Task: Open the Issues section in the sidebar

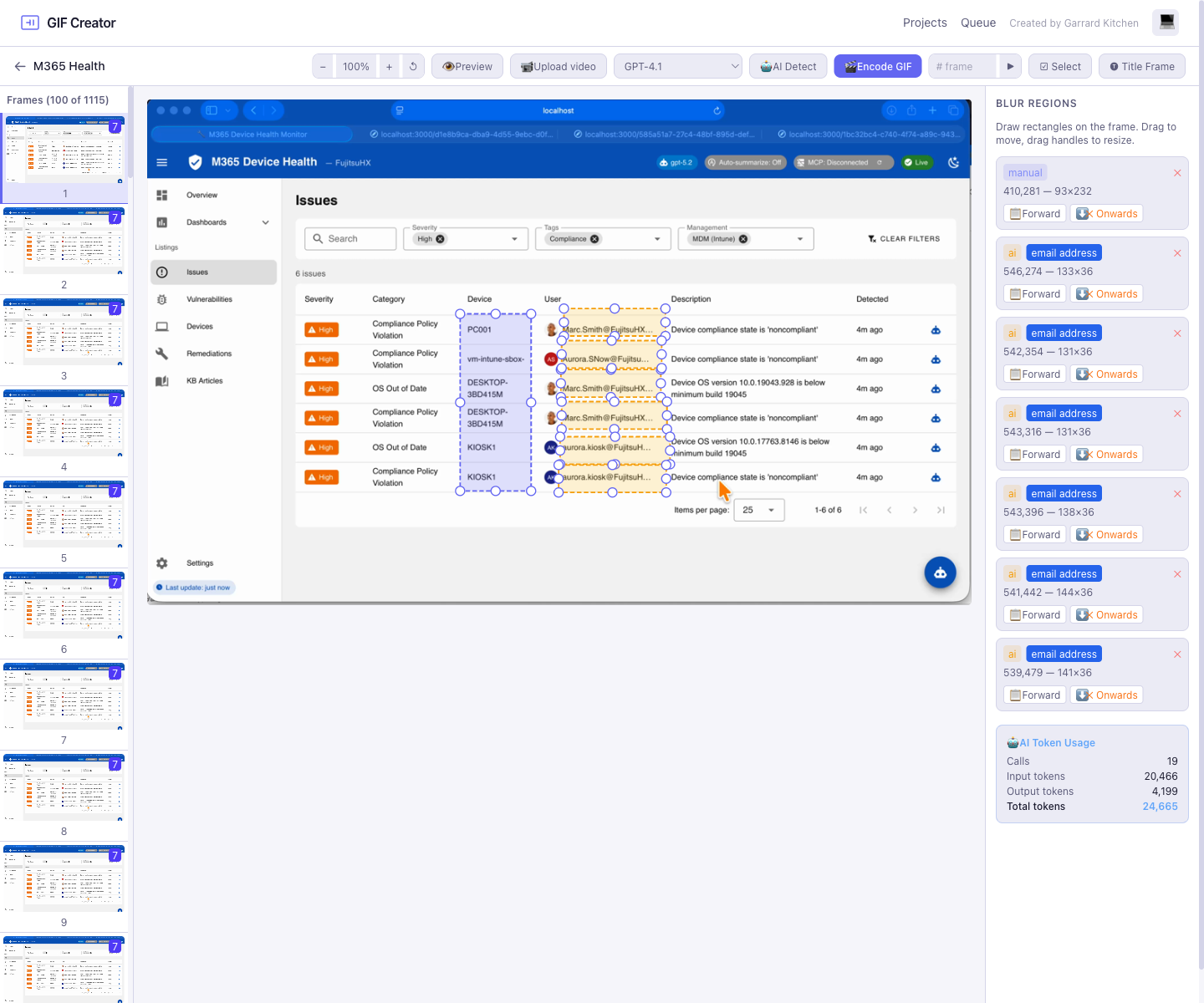Action: point(197,272)
